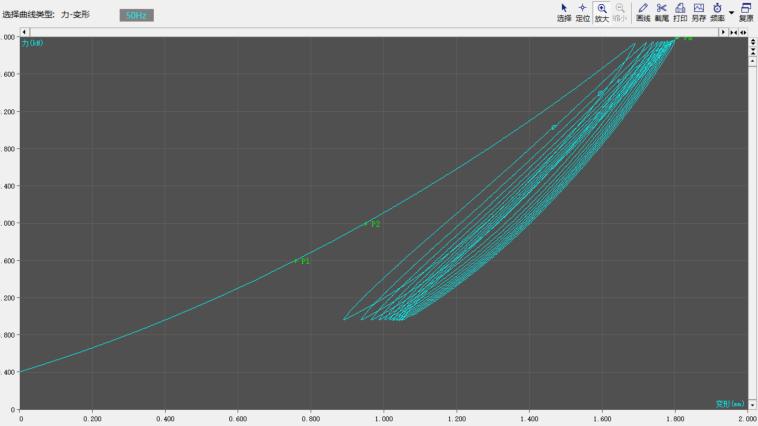
Task: Expand horizontal axis with outward arrows button
Action: click(743, 32)
